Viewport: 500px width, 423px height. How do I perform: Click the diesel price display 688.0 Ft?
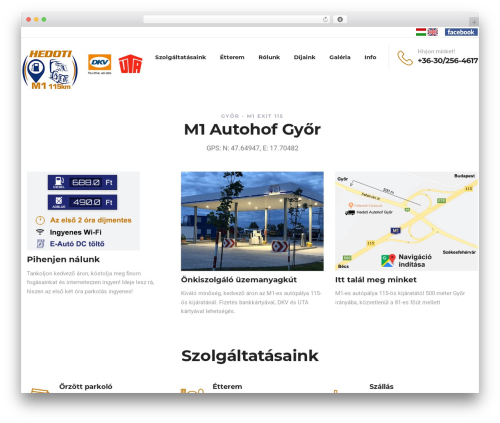[82, 182]
